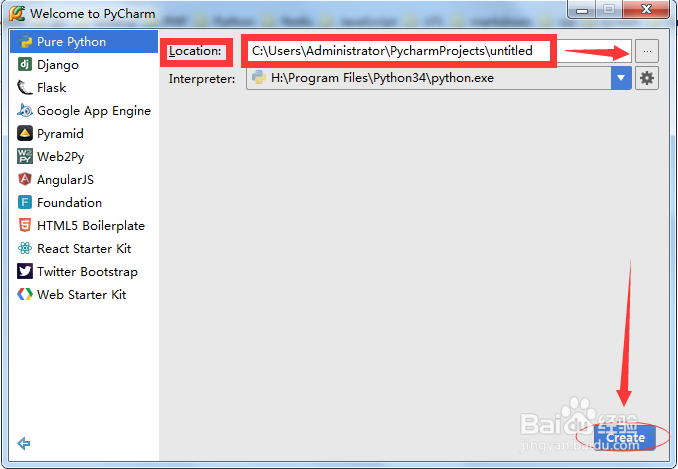Go back using the left arrow icon
Screen dimensions: 678x469
pyautogui.click(x=24, y=443)
